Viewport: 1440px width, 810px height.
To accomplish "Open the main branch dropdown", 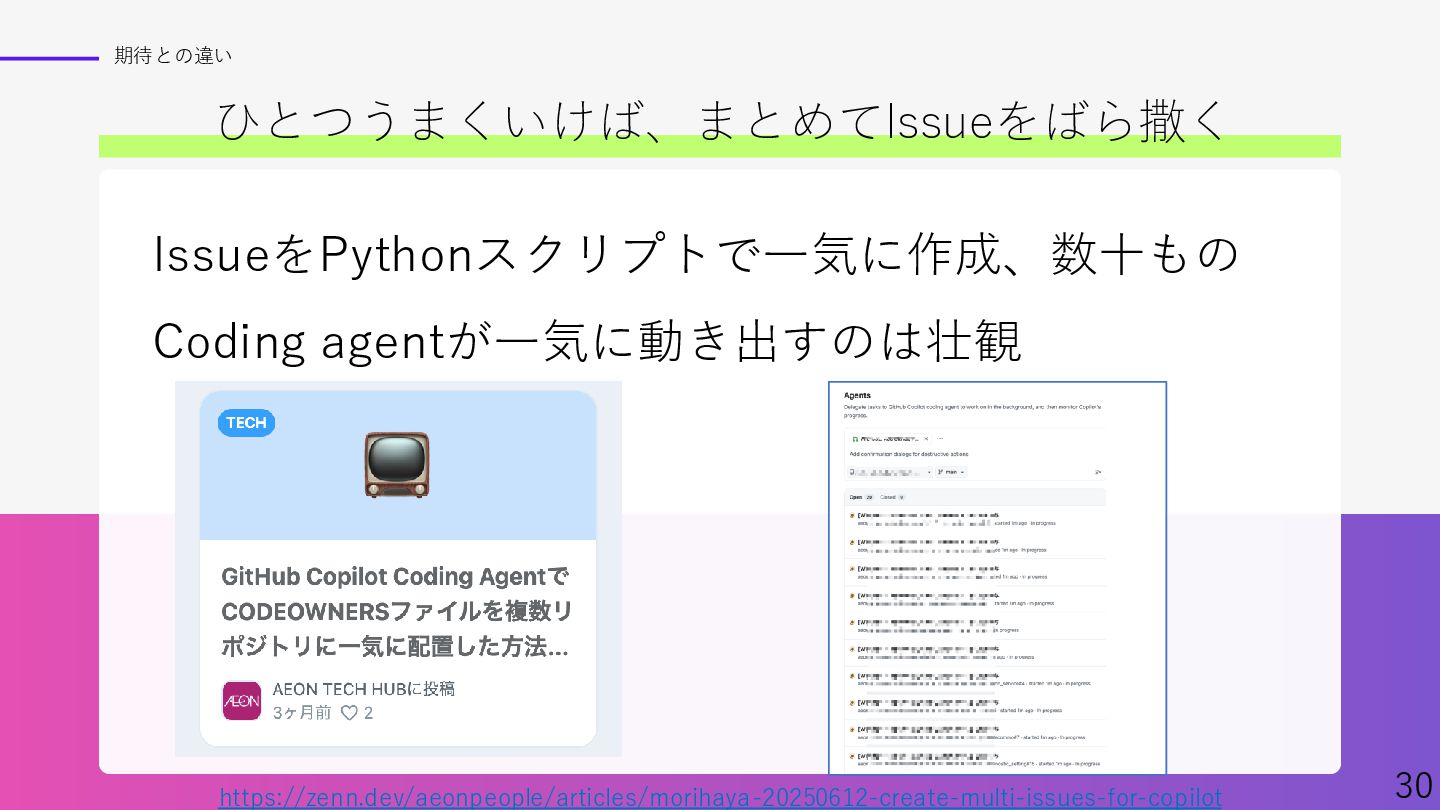I will point(951,472).
